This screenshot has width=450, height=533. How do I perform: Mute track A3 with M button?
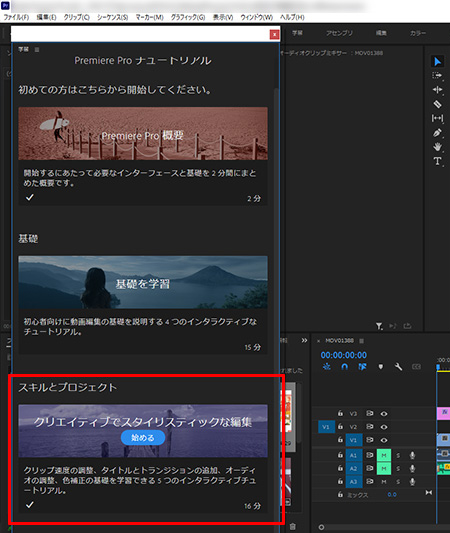tap(384, 482)
